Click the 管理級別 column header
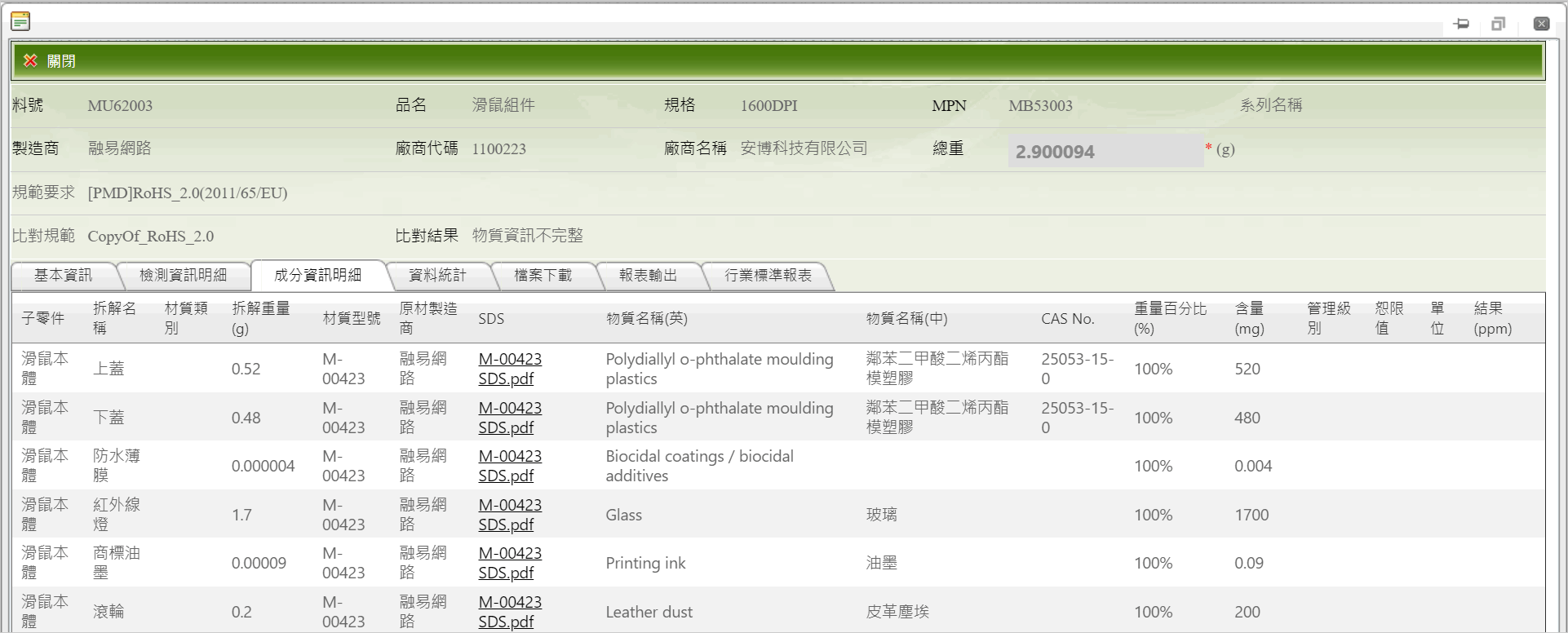The image size is (1568, 633). [x=1329, y=318]
